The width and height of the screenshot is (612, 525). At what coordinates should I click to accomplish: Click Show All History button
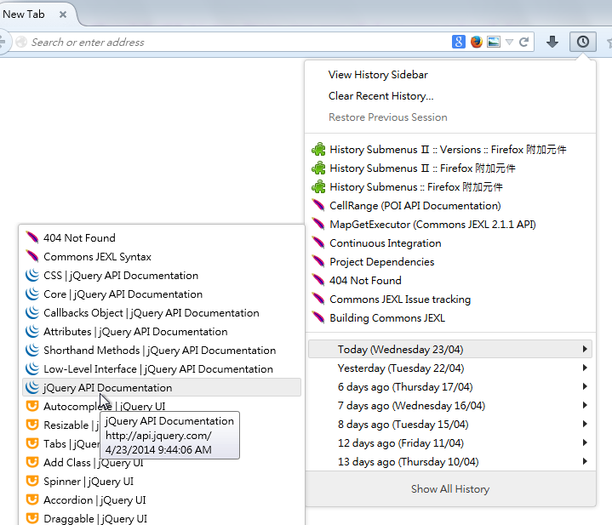coord(450,489)
